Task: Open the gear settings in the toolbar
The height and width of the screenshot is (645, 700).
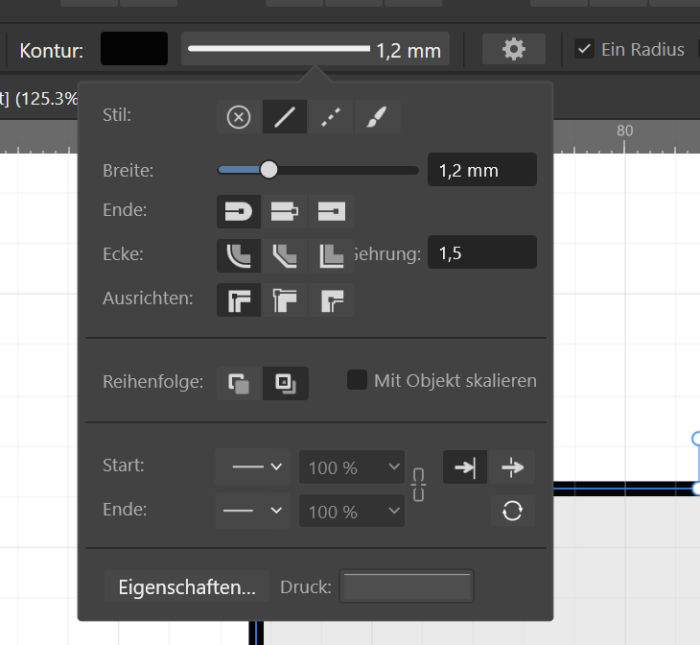Action: pos(513,49)
